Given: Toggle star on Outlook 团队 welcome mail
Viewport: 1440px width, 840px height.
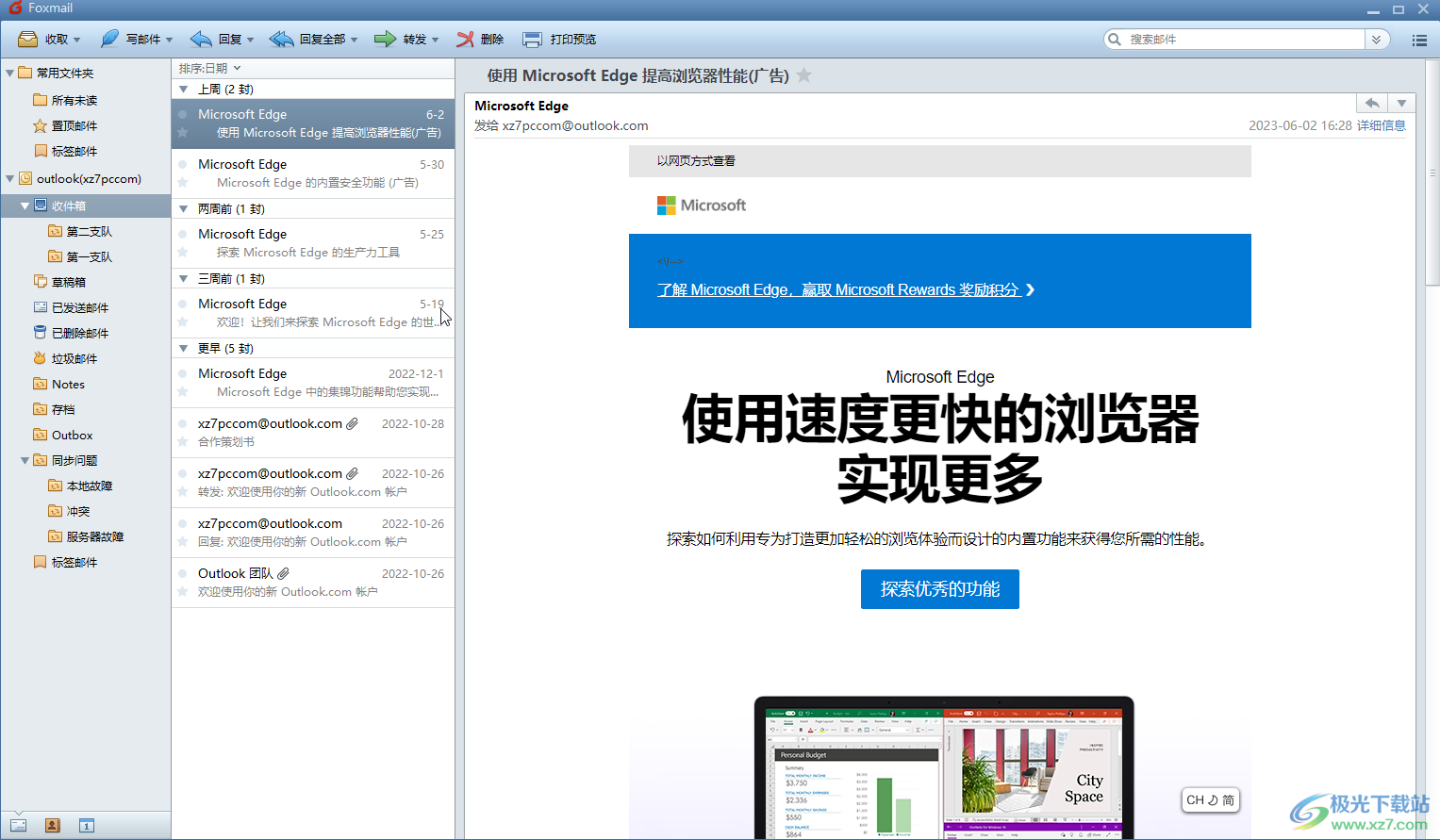Looking at the screenshot, I should click(x=183, y=592).
